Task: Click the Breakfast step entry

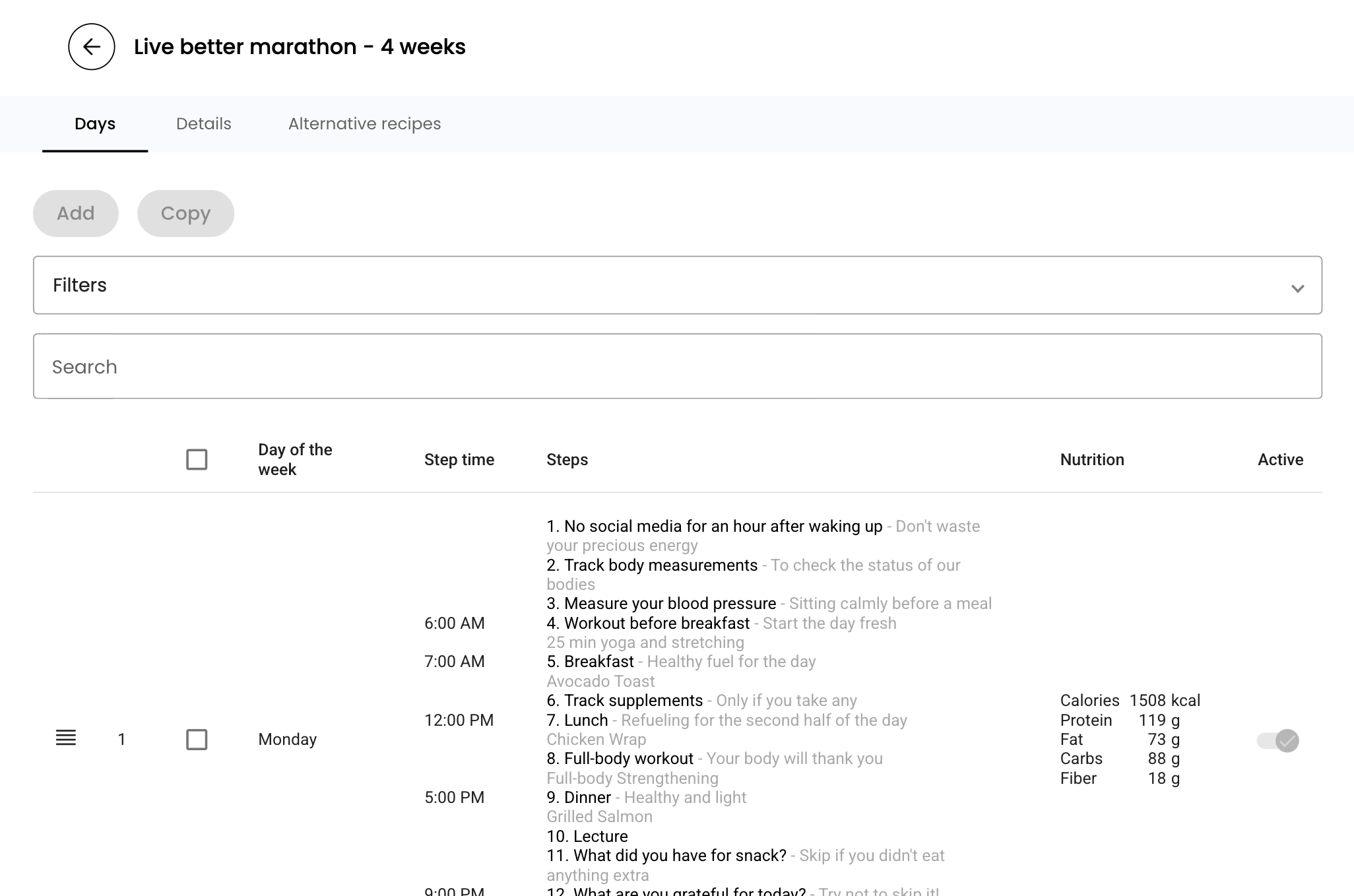Action: coord(598,662)
